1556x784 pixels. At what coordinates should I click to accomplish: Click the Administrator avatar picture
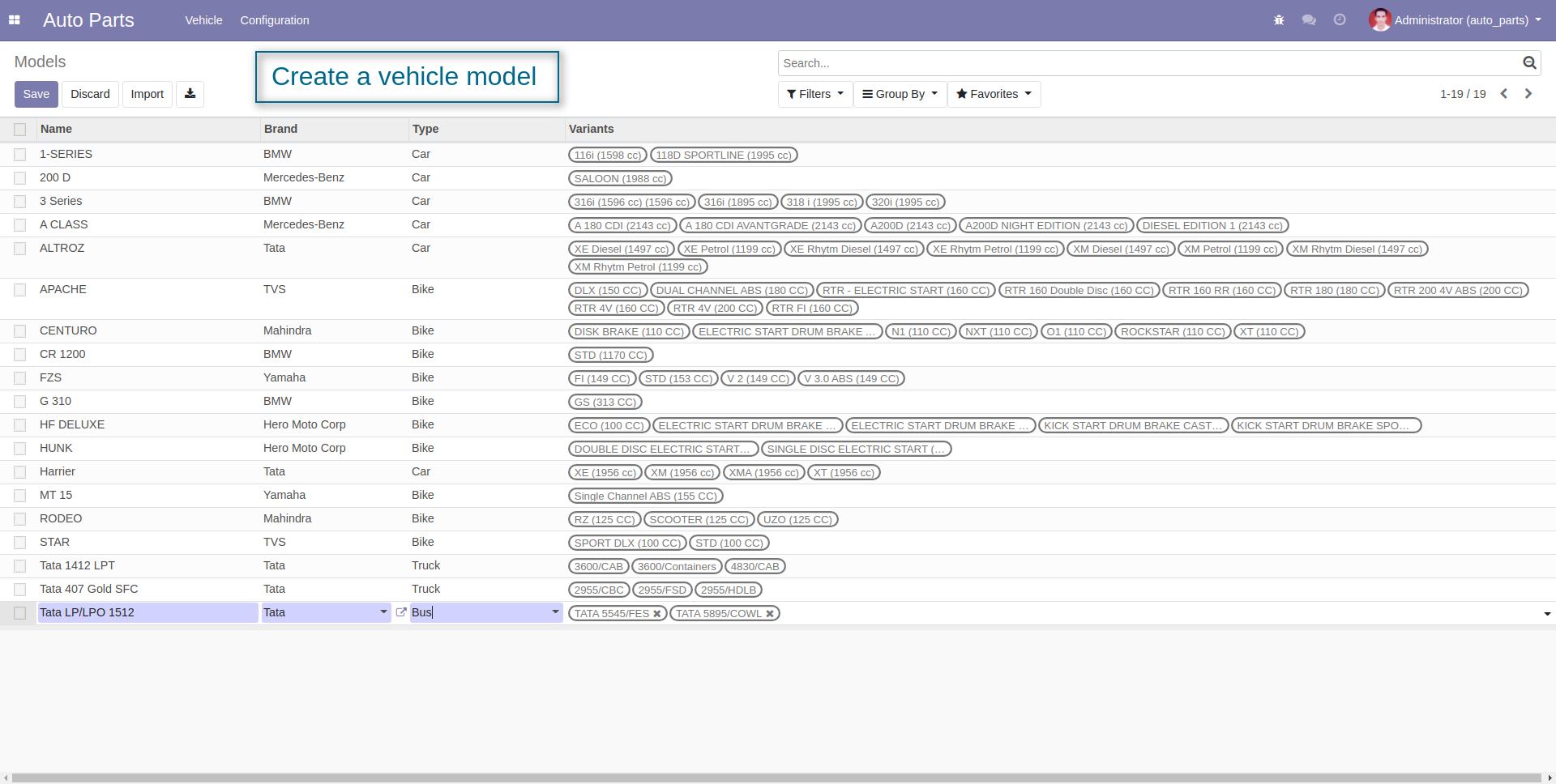[1380, 20]
